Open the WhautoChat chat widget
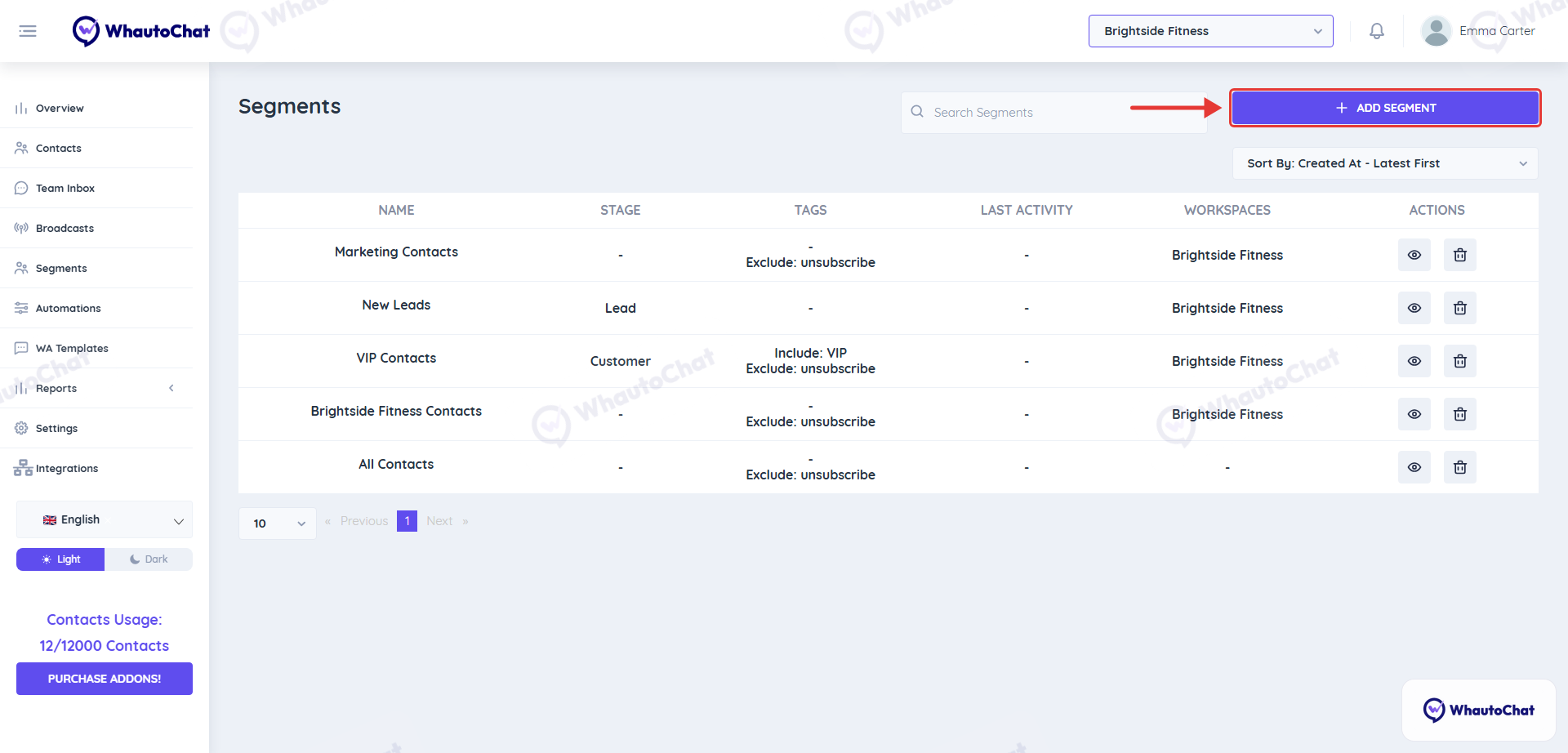Screen dimensions: 1568x753 click(1479, 710)
